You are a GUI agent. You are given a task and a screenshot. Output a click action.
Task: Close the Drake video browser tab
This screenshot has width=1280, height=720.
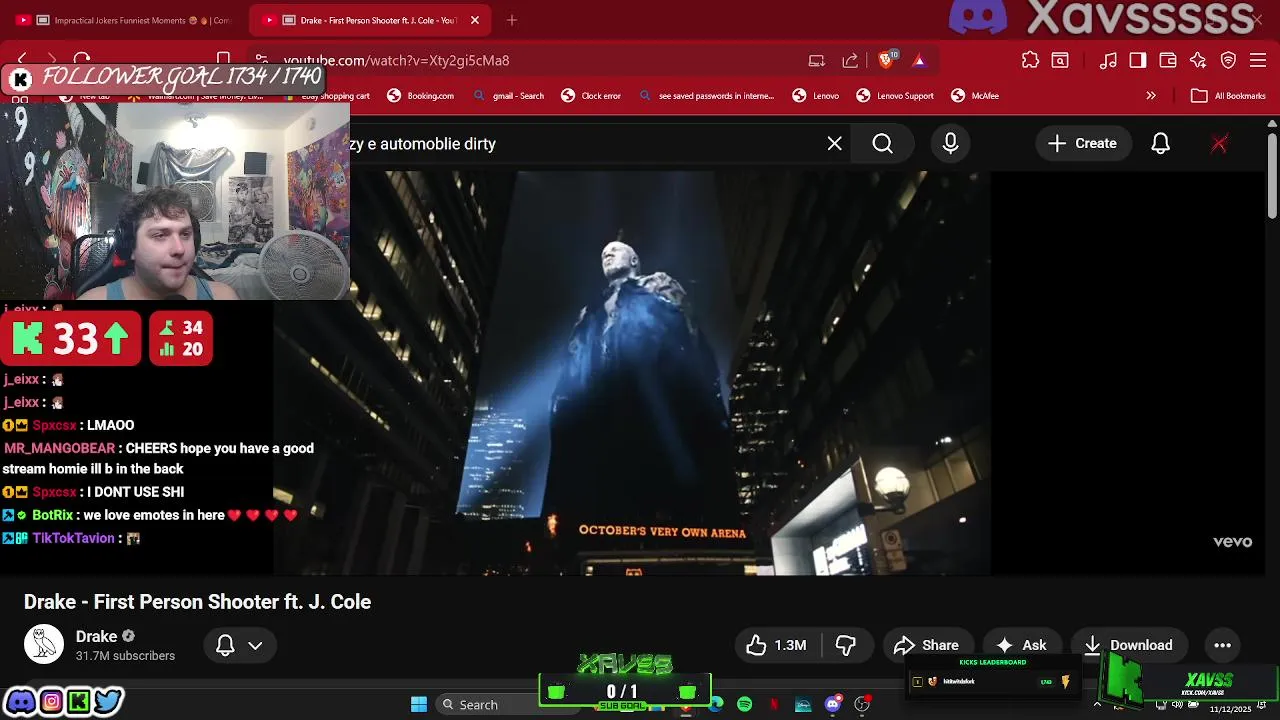[x=475, y=20]
